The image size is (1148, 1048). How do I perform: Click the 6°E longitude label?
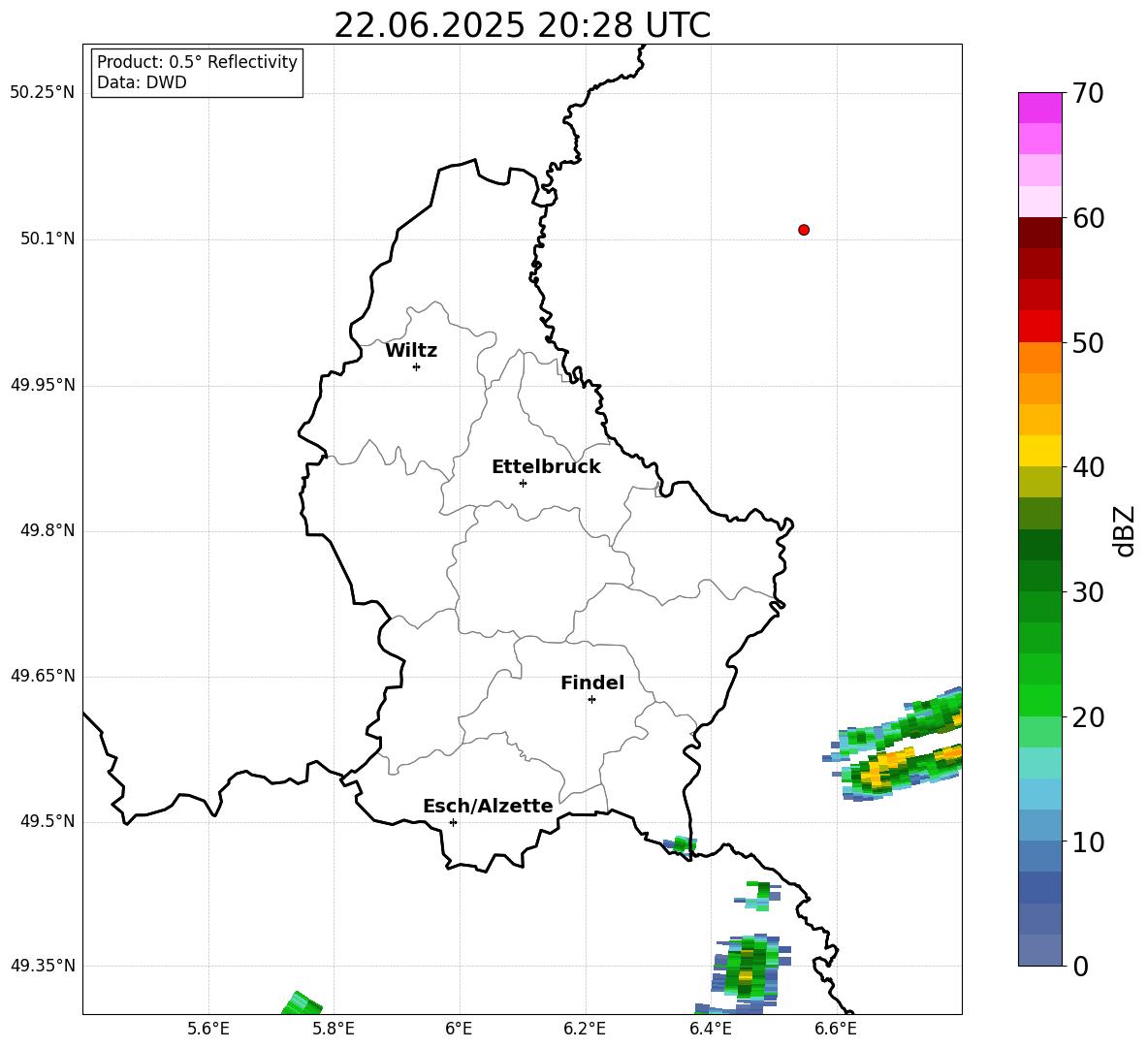[459, 1029]
